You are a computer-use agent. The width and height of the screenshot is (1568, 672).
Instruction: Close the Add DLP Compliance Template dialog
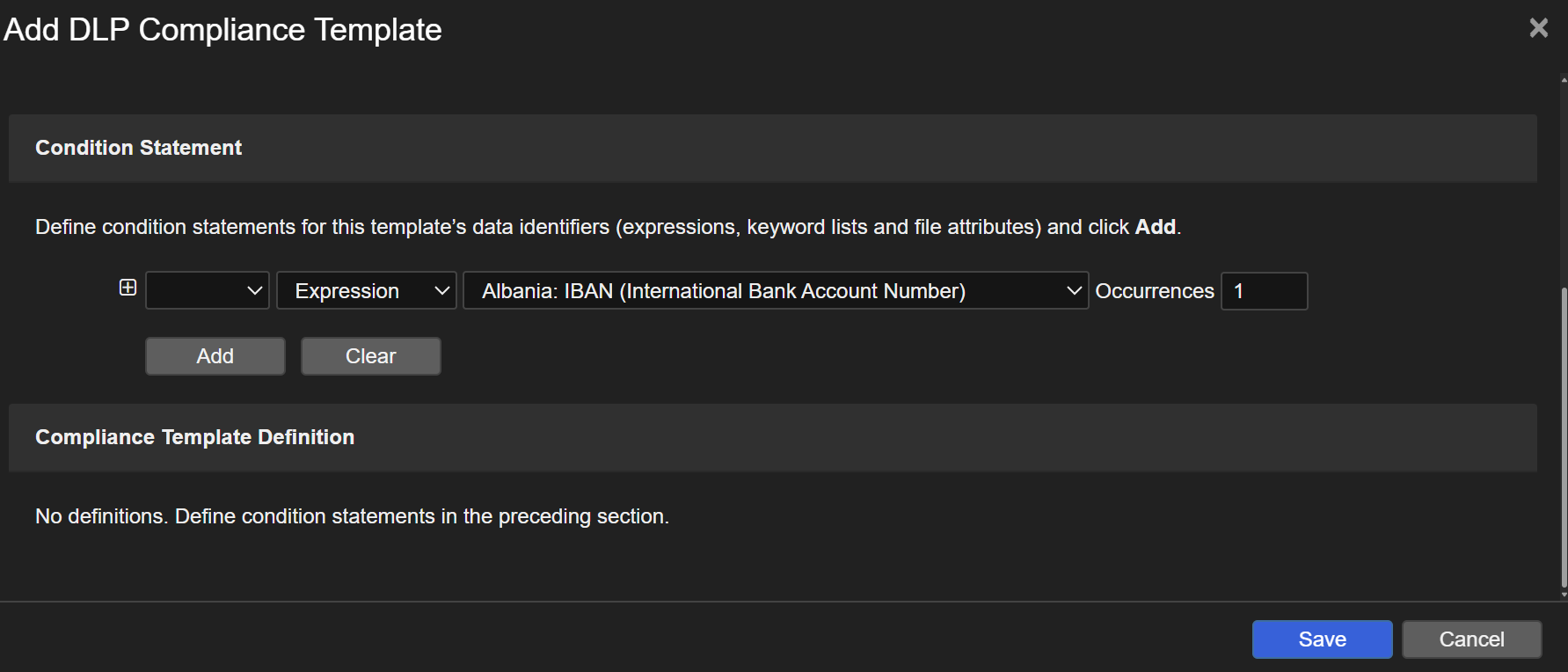(x=1538, y=28)
